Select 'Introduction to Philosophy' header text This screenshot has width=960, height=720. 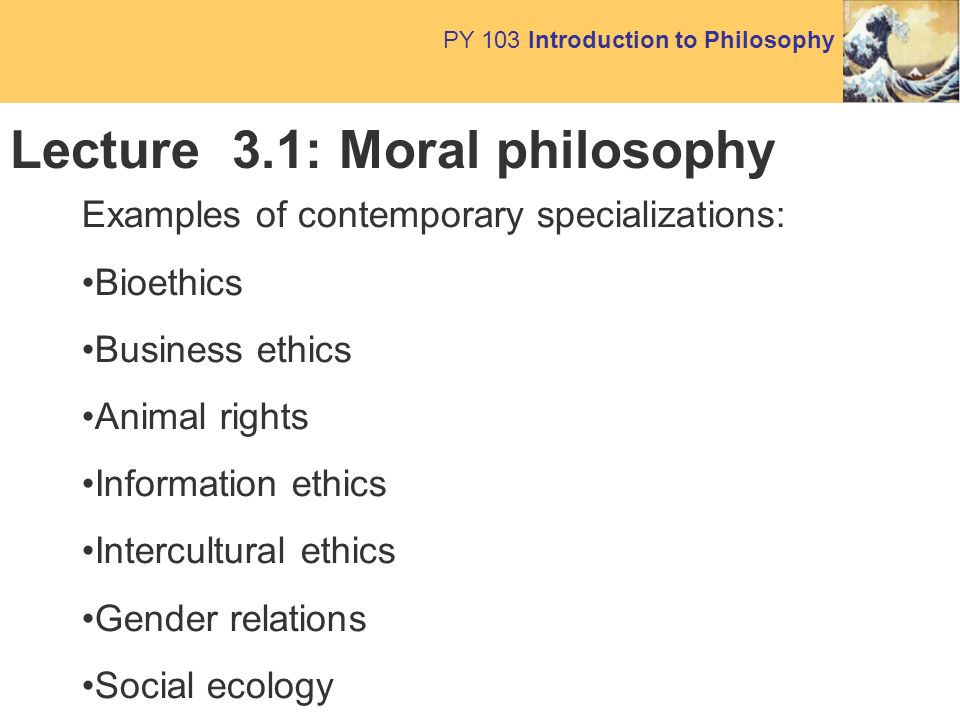click(681, 40)
